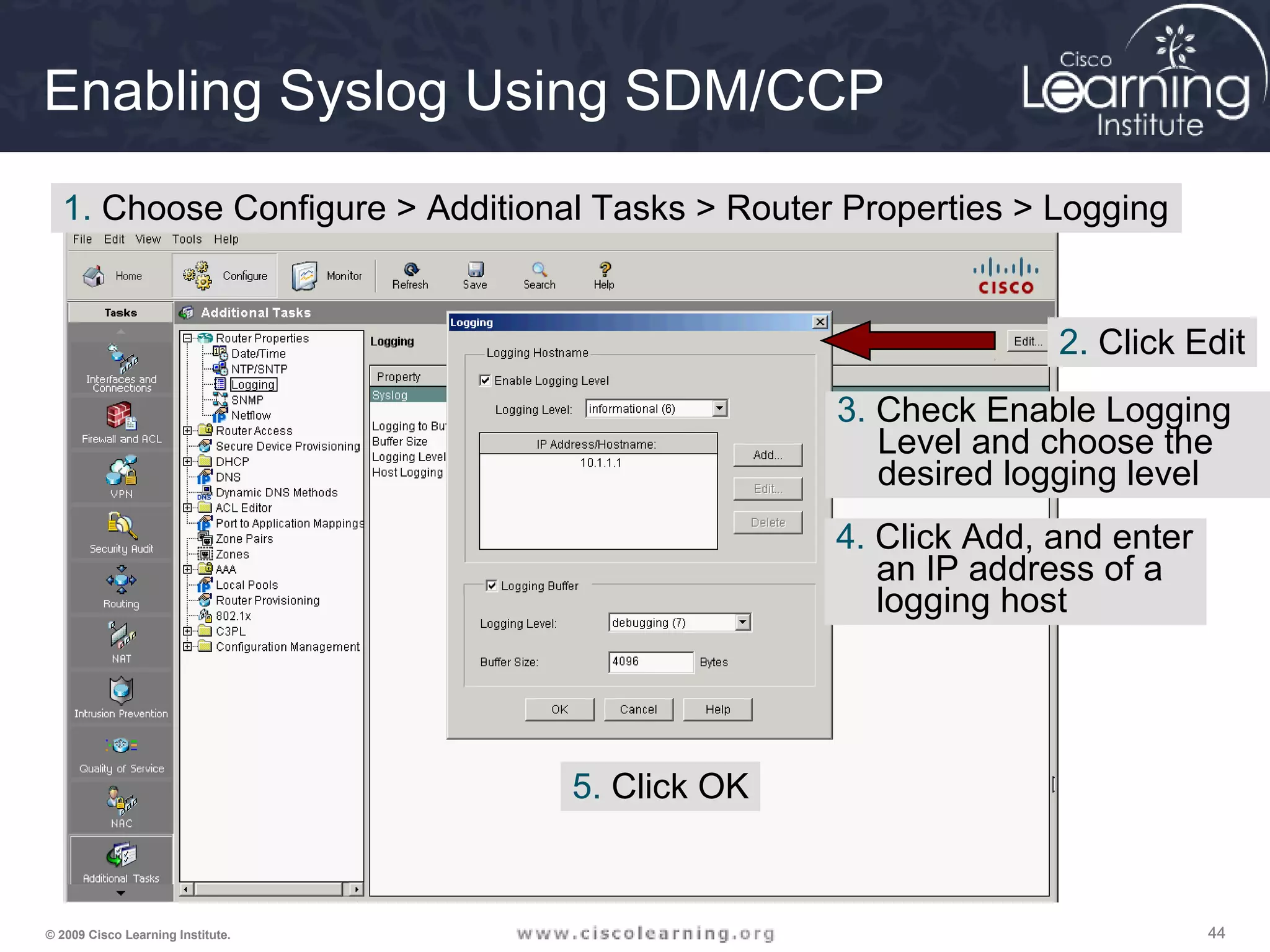
Task: Open Quality of Service task
Action: [122, 754]
